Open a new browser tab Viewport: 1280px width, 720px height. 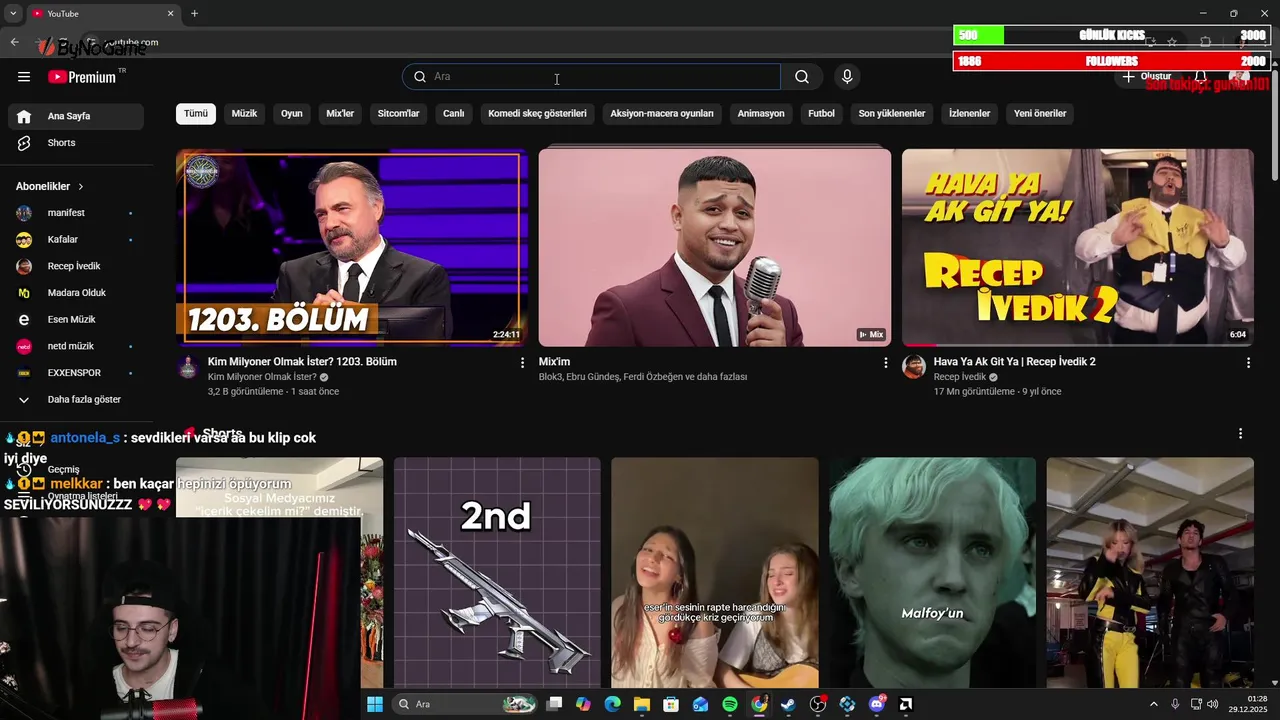click(x=194, y=14)
